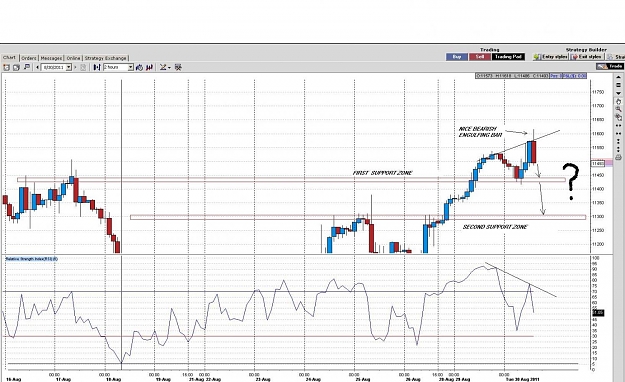Screen dimensions: 625x382
Task: Switch to the Chart tab
Action: 9,58
